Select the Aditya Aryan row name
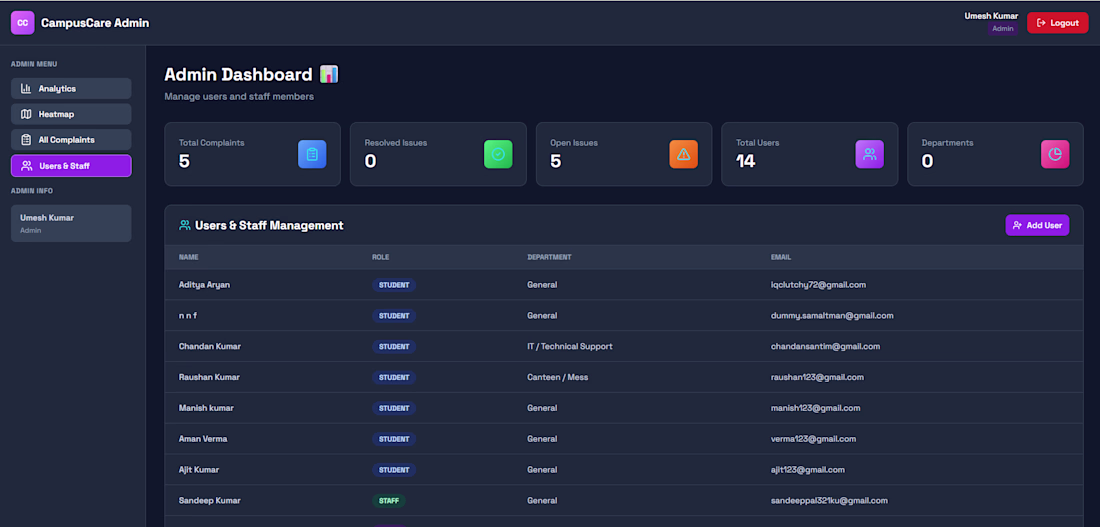The height and width of the screenshot is (527, 1100). coord(204,285)
